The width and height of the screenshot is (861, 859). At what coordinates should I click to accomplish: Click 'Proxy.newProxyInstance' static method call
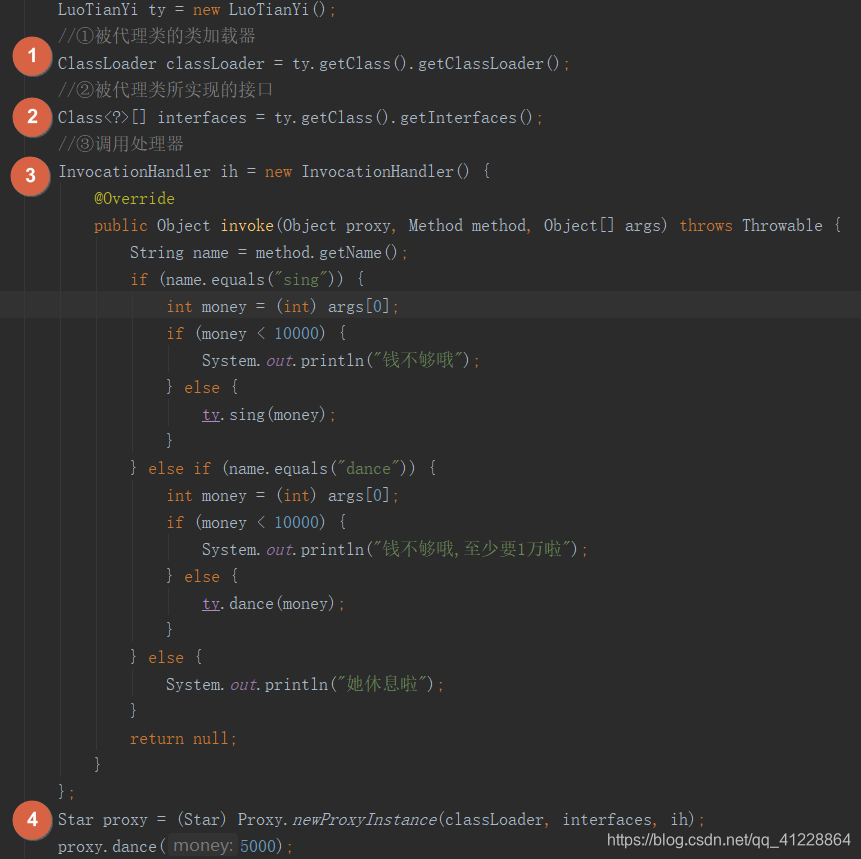pyautogui.click(x=337, y=819)
